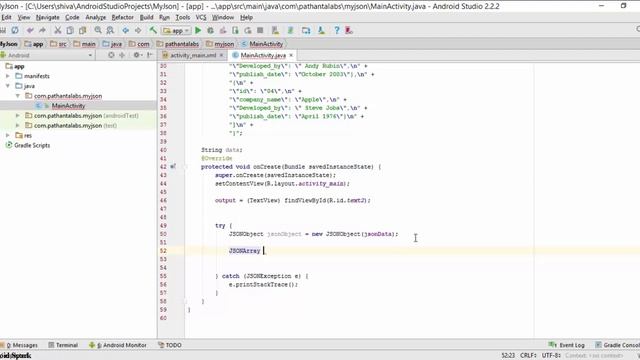Image resolution: width=640 pixels, height=360 pixels.
Task: Click the main breadcrumb folder
Action: (x=84, y=44)
